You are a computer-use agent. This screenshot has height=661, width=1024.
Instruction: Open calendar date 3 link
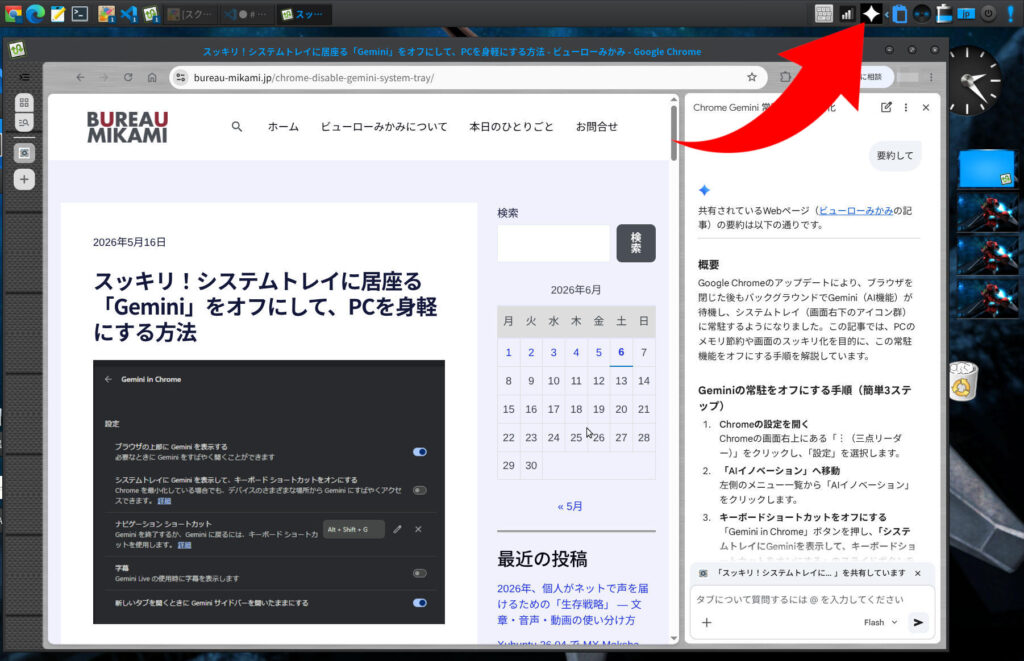553,352
